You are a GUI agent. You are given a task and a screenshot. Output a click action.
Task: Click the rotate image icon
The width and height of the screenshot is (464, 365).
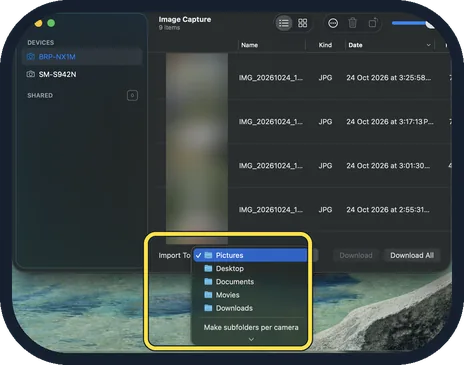tap(373, 23)
